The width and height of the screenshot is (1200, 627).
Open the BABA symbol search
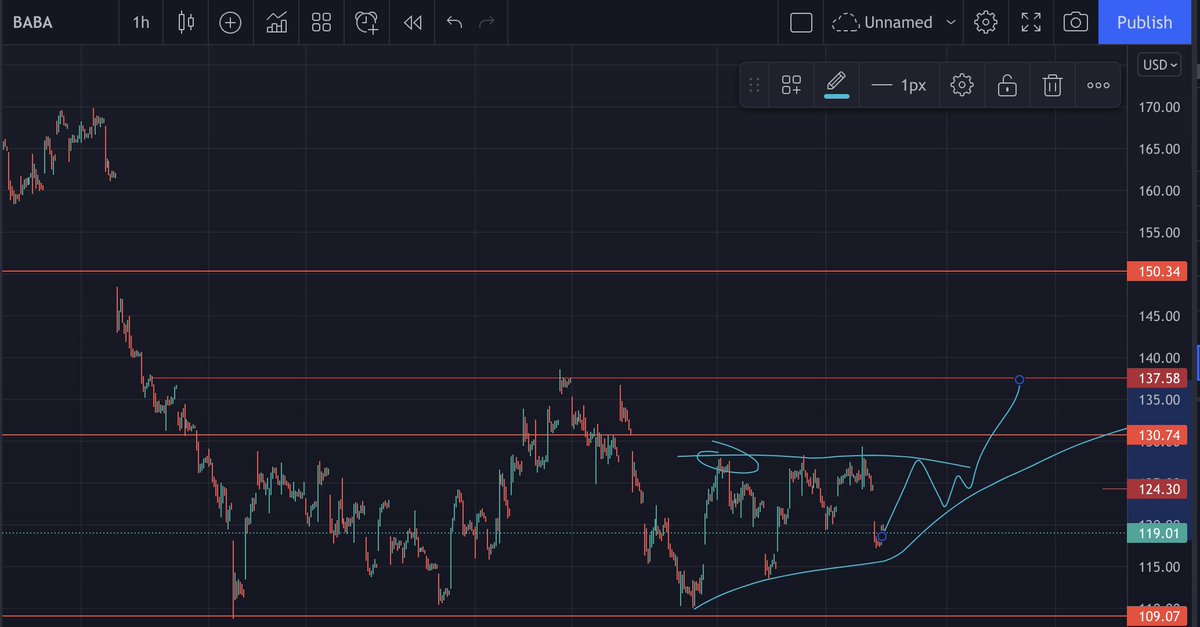33,22
